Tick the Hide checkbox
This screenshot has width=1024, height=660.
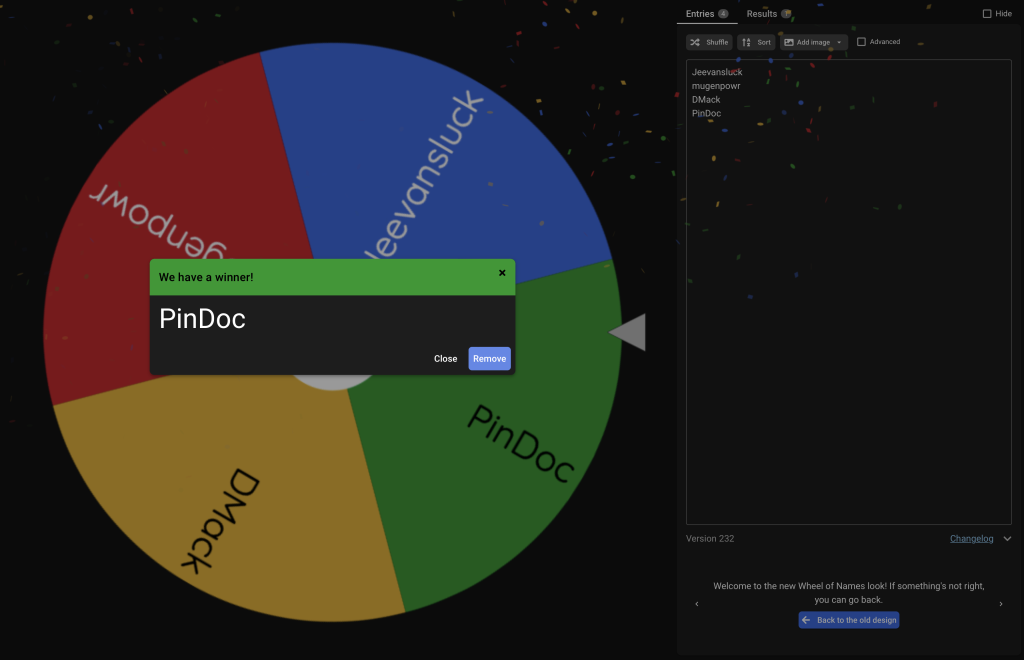(x=987, y=14)
